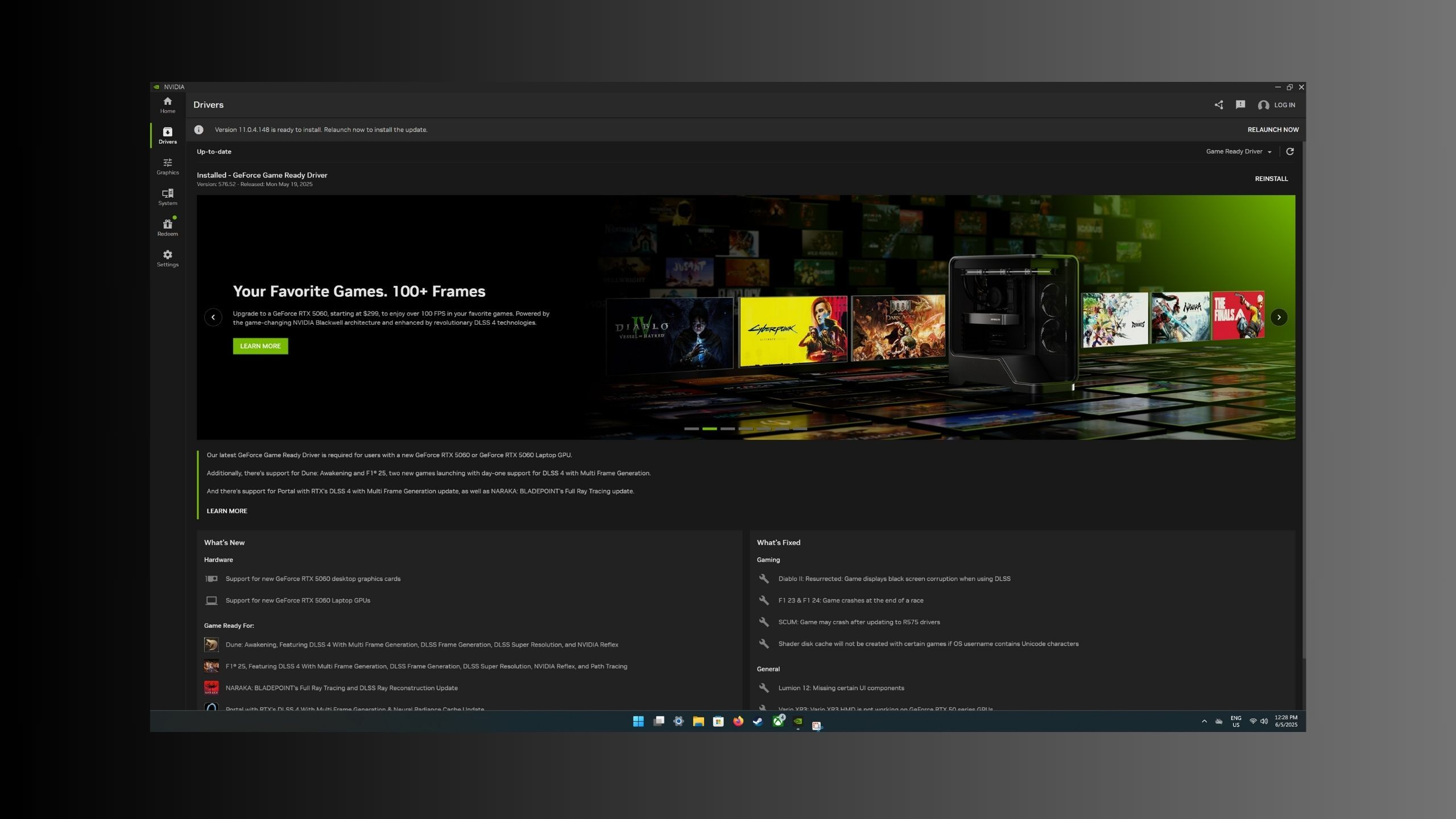Image resolution: width=1456 pixels, height=819 pixels.
Task: Click the Marvel Rivals game thumbnail
Action: [x=1115, y=320]
